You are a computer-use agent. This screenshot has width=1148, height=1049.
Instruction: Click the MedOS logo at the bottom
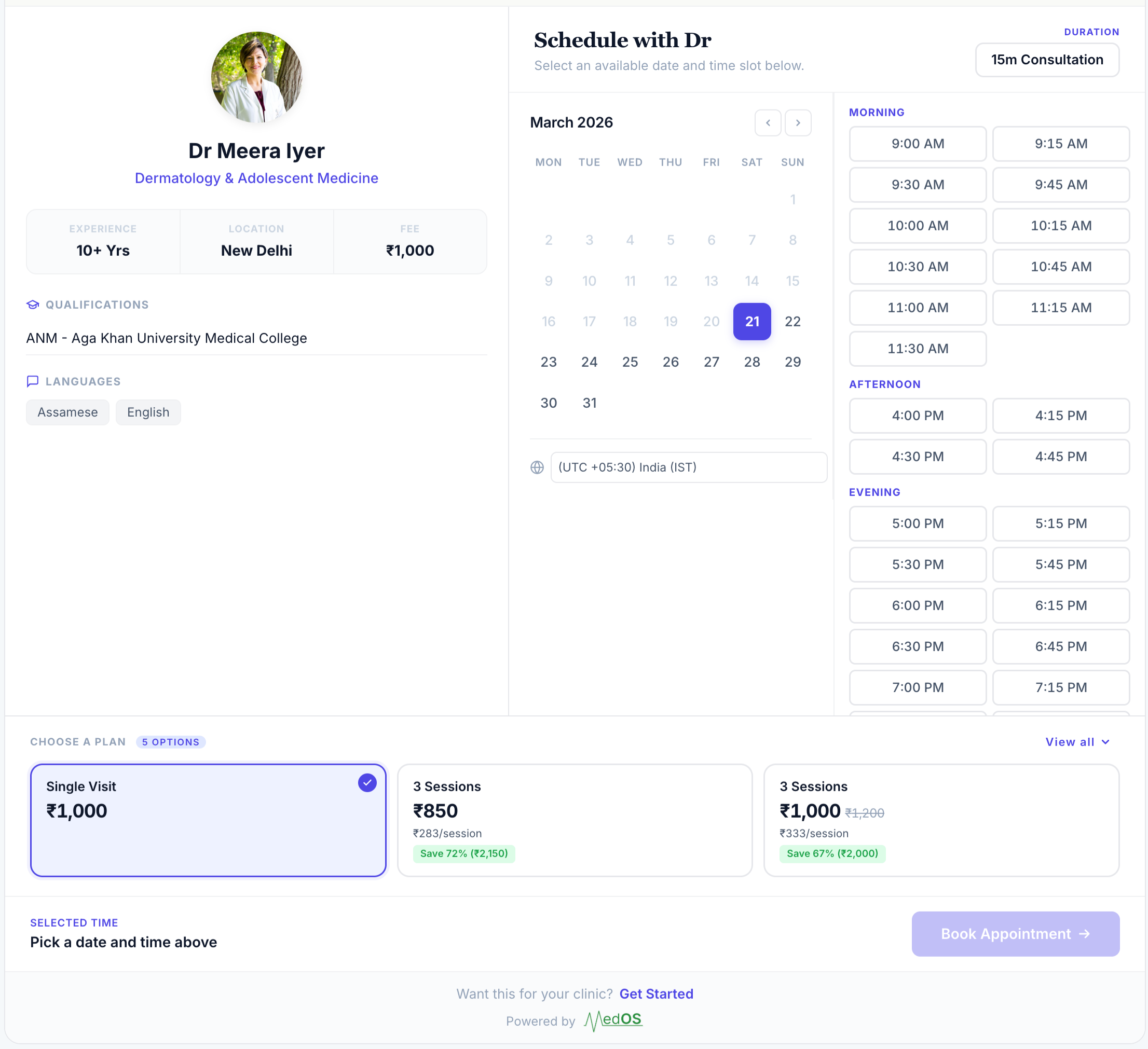click(613, 1019)
